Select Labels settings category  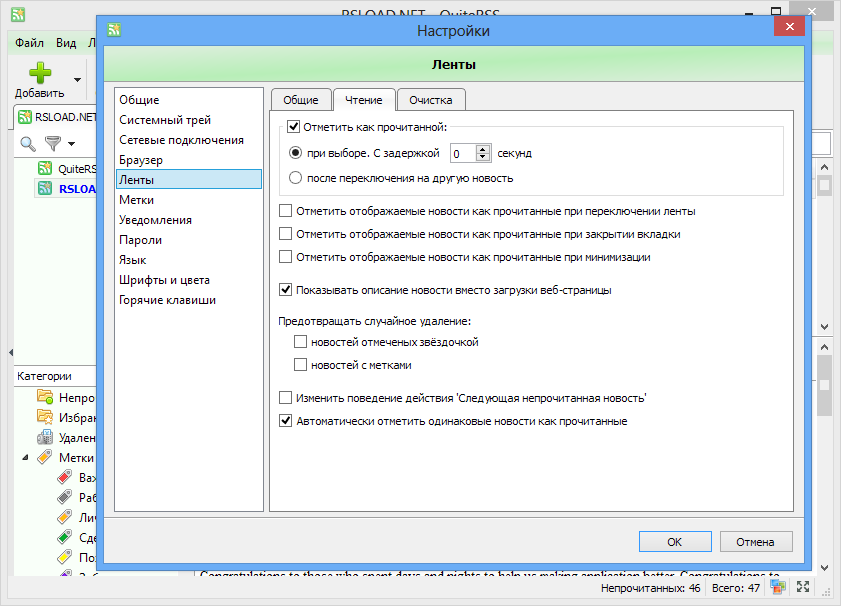(x=189, y=200)
